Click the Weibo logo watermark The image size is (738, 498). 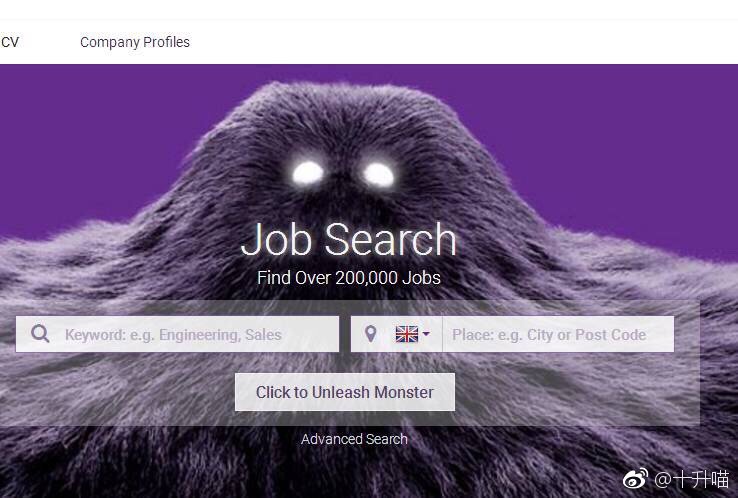click(x=635, y=479)
